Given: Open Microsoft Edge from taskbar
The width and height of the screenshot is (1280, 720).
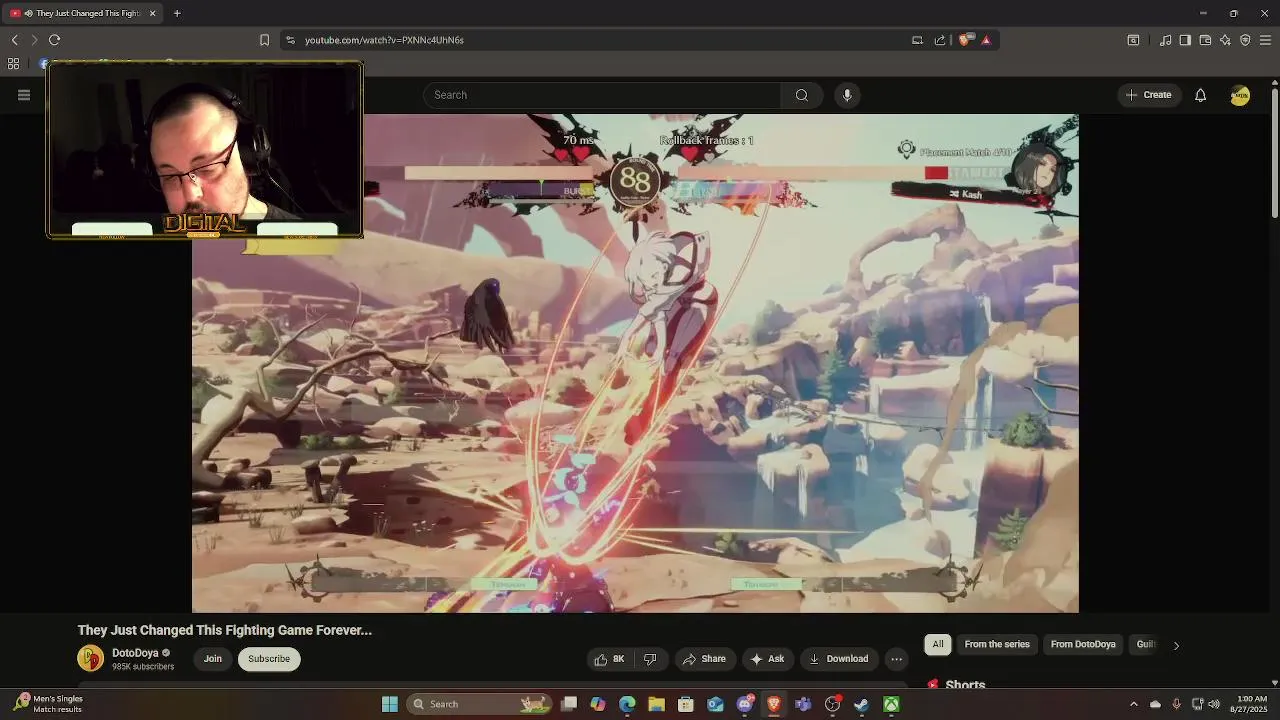Looking at the screenshot, I should click(627, 704).
